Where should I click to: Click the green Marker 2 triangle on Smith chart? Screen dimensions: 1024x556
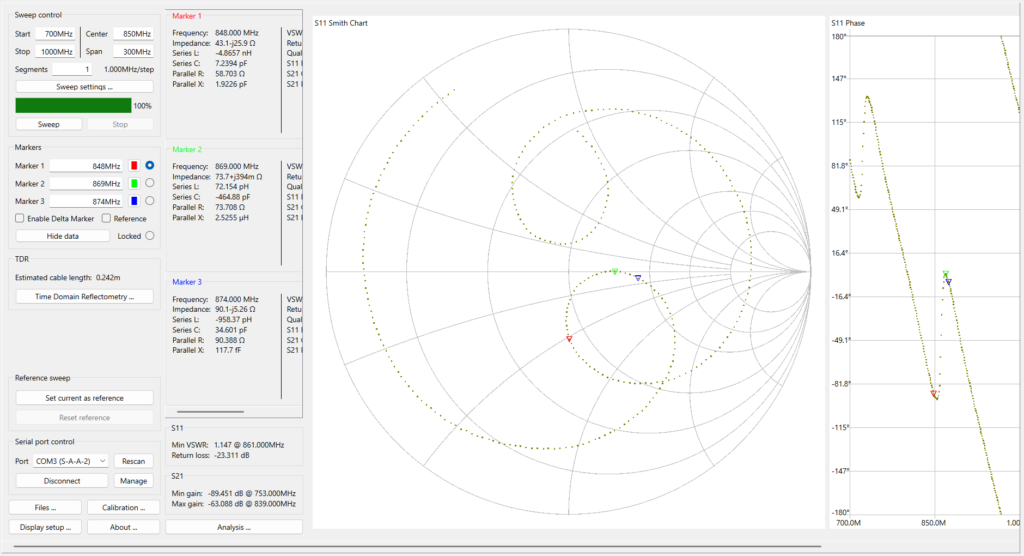click(x=615, y=271)
